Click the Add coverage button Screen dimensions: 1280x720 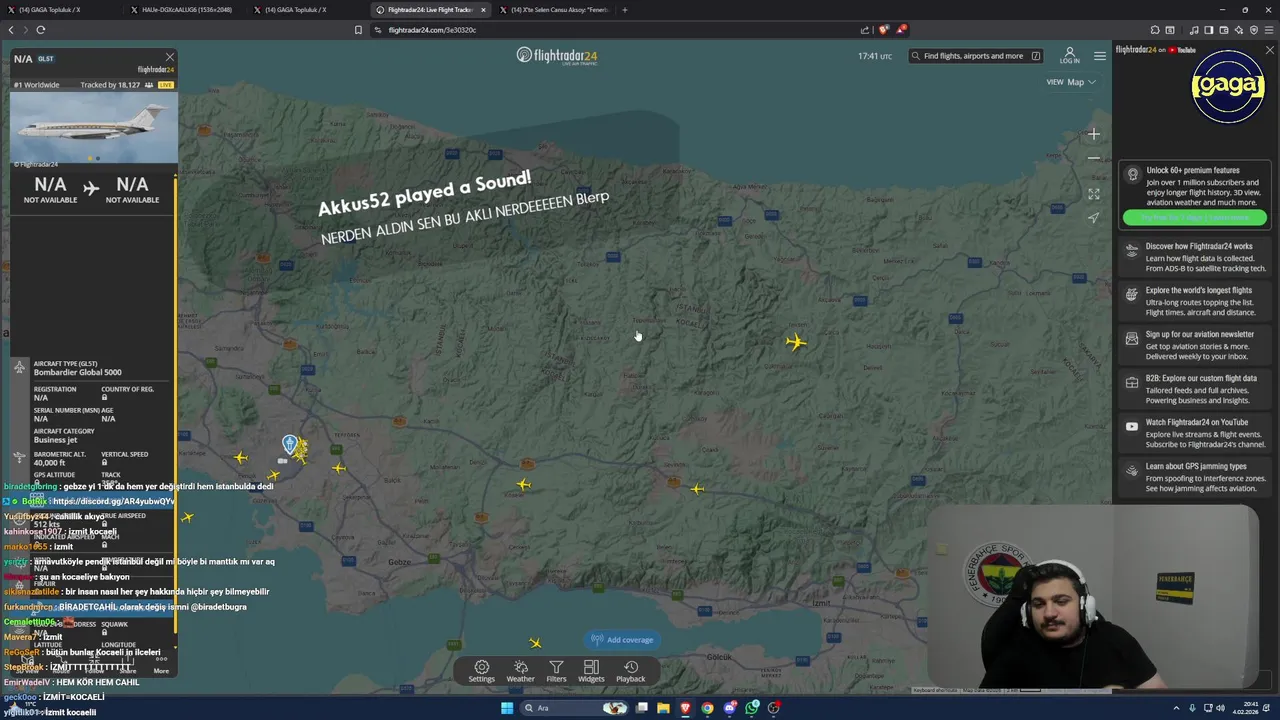click(622, 640)
